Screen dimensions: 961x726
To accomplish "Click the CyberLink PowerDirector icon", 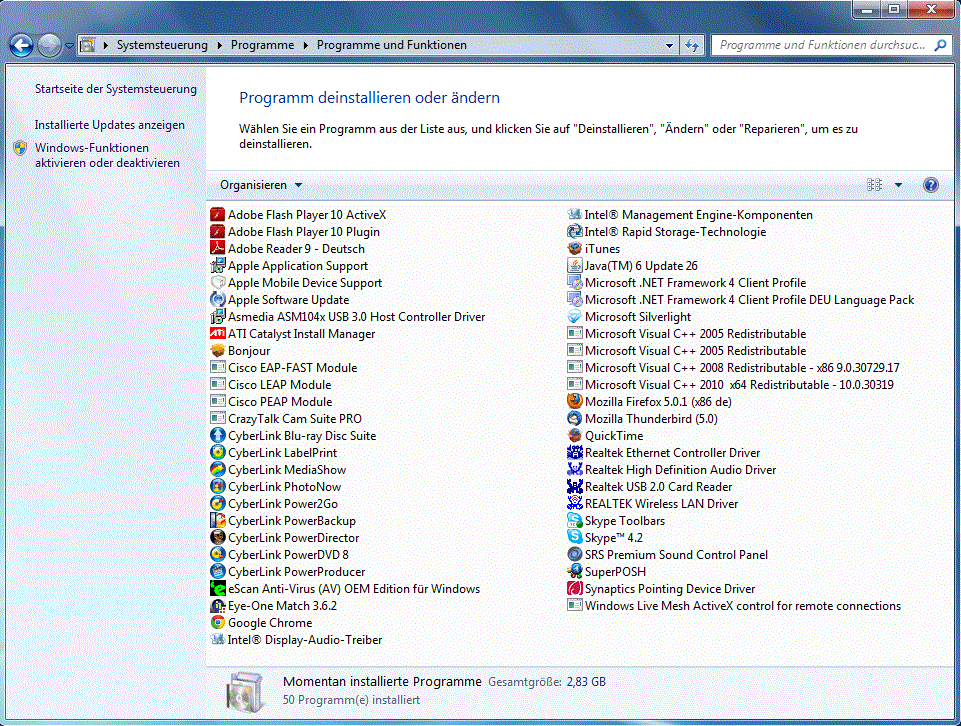I will [218, 537].
